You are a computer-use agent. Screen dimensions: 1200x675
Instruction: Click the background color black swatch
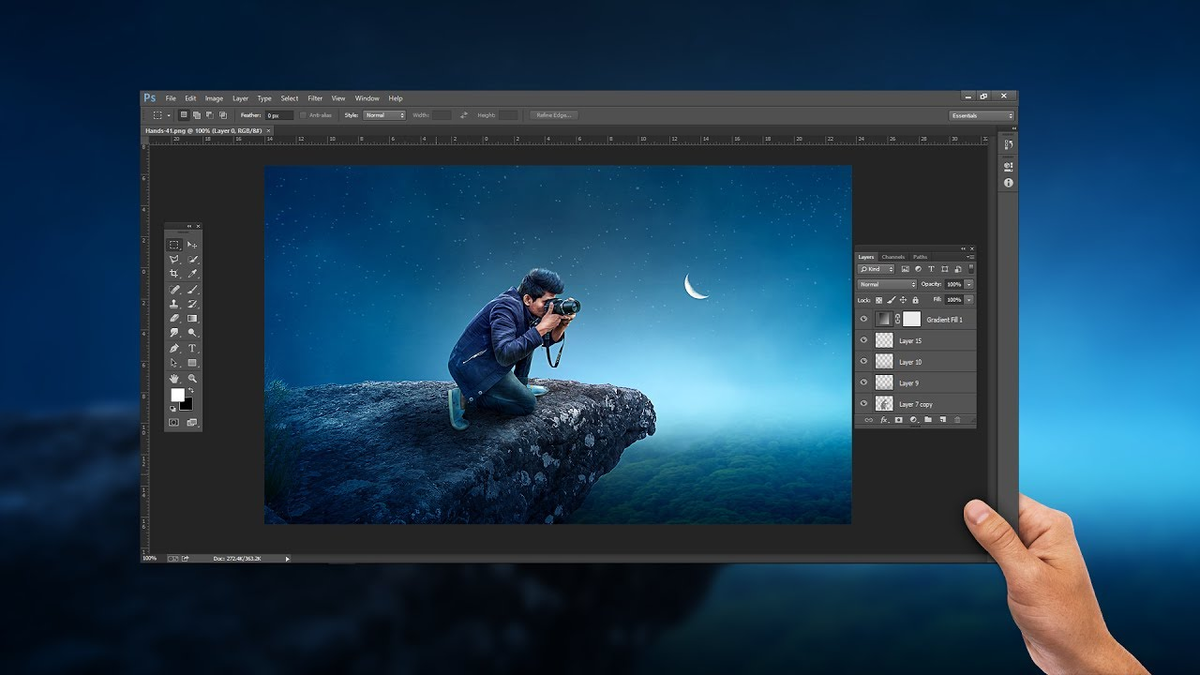click(x=187, y=405)
